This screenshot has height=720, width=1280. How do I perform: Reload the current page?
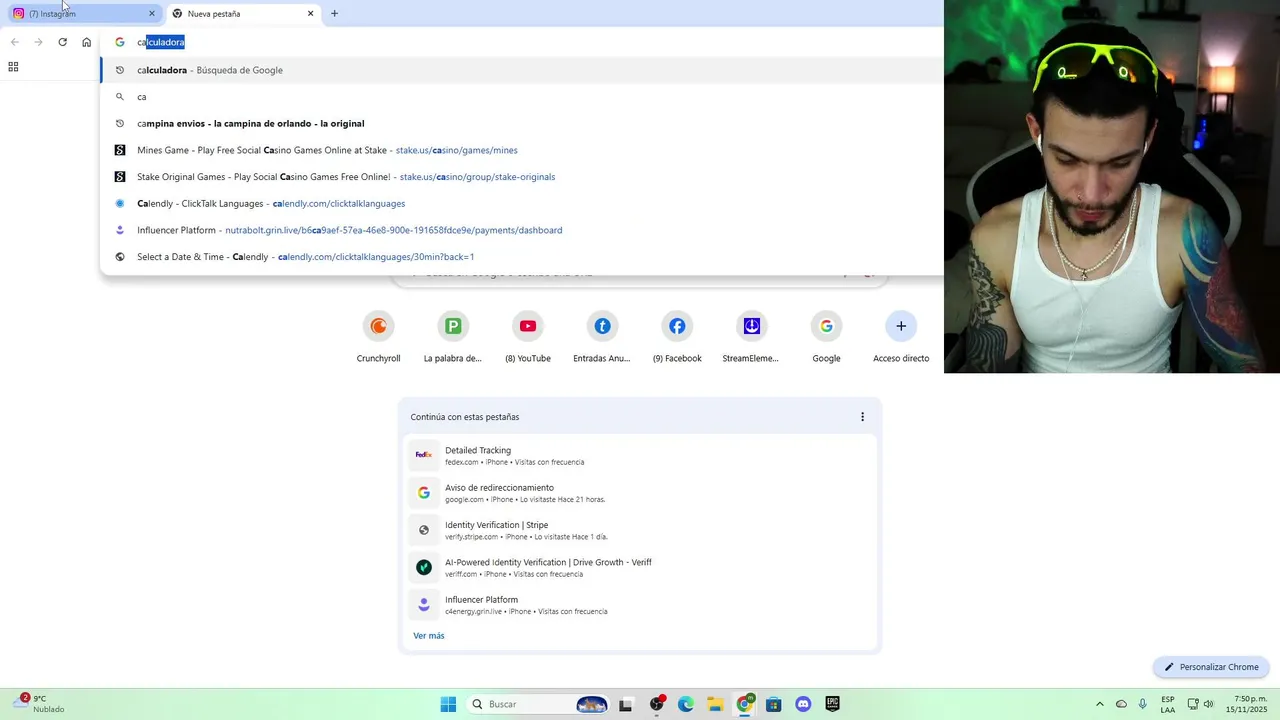coord(62,42)
